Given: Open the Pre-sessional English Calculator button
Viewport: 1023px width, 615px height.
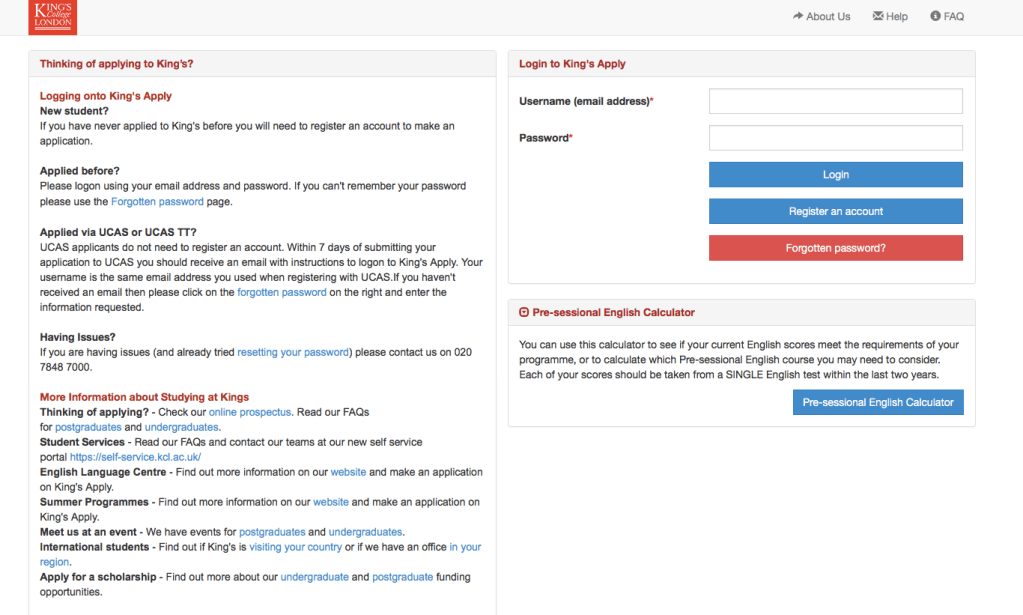Looking at the screenshot, I should pos(878,402).
